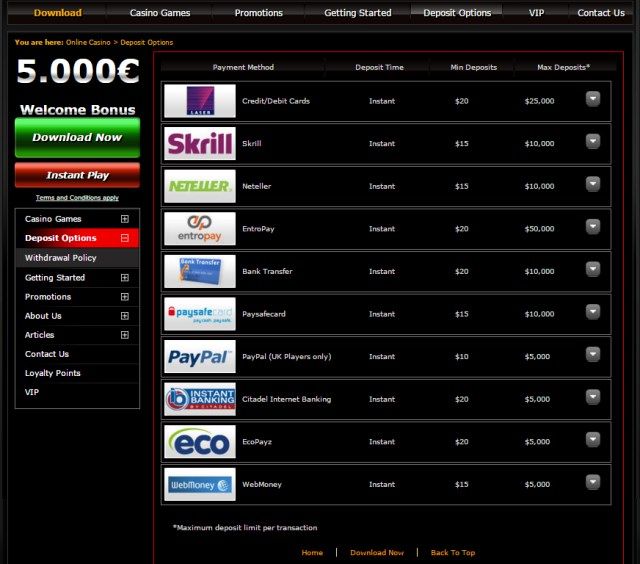Expand the Citadel Internet Banking row arrow
This screenshot has width=640, height=564.
pos(593,397)
